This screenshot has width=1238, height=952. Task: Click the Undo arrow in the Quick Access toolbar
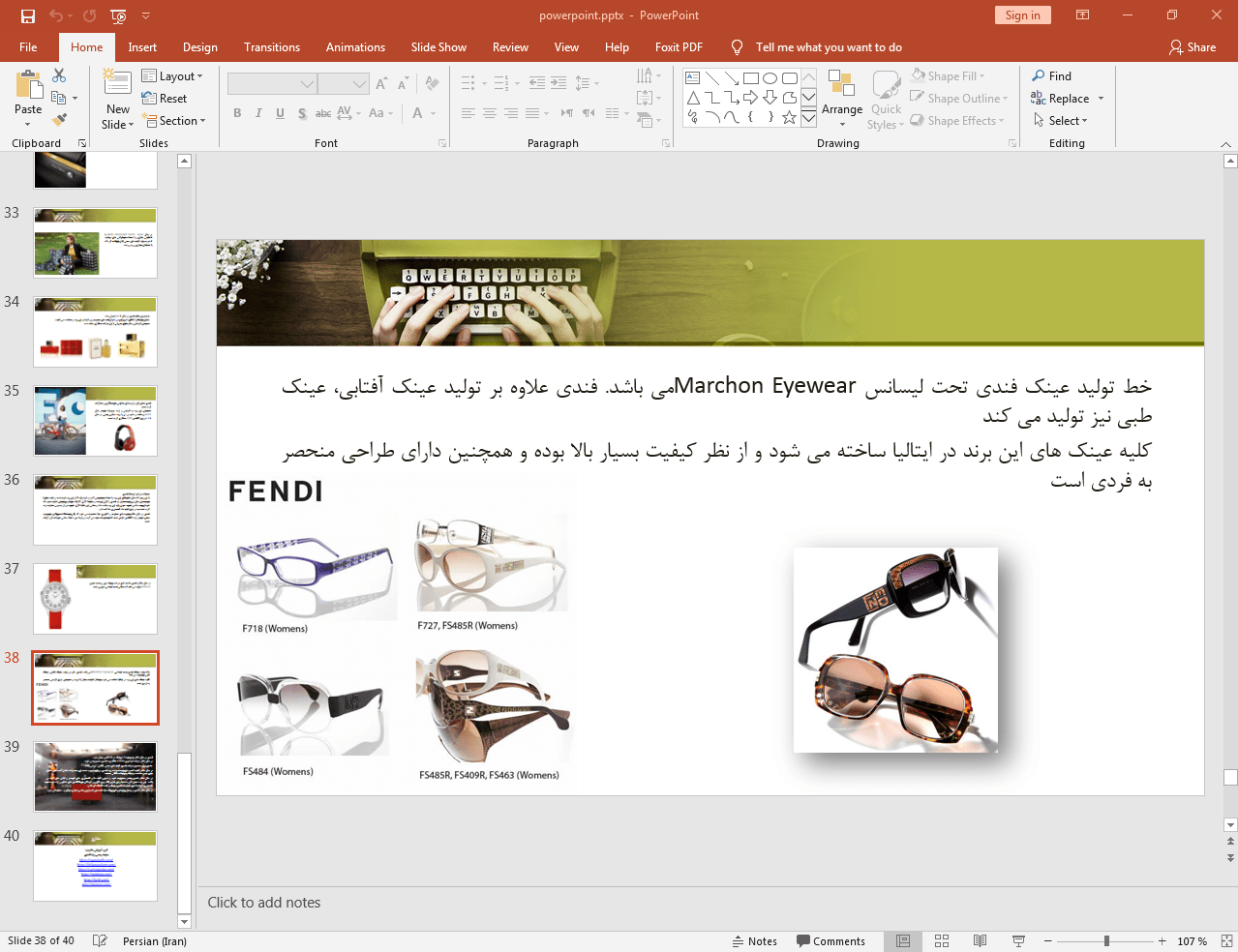[x=56, y=15]
